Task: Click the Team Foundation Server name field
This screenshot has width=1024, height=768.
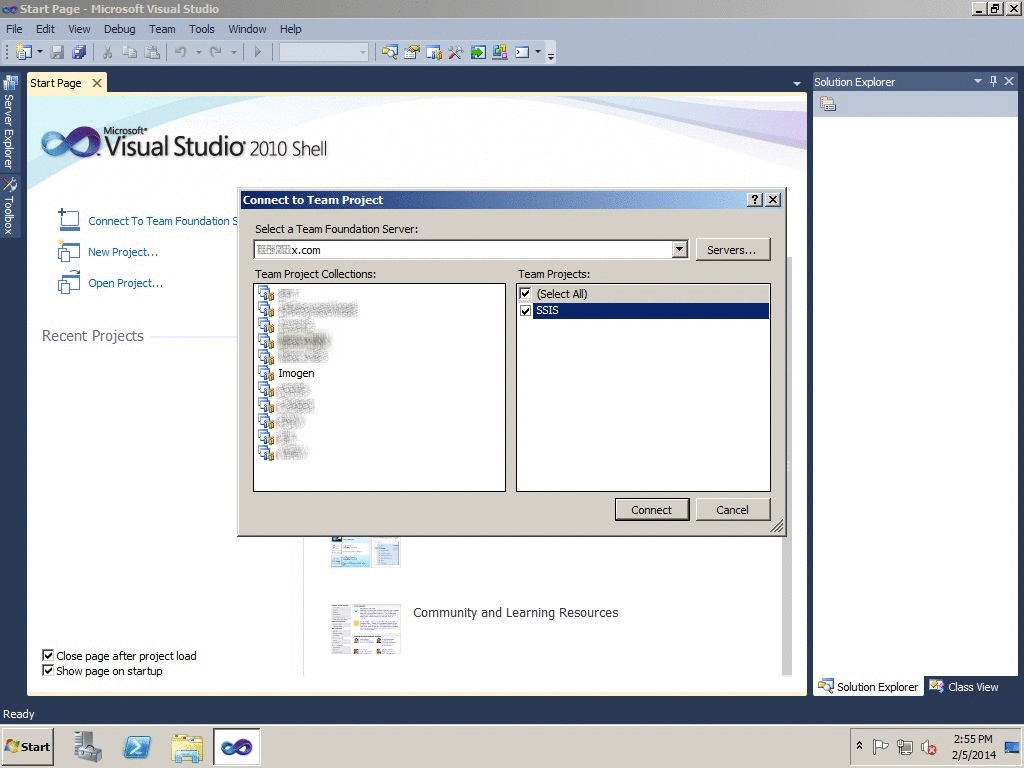Action: point(463,249)
